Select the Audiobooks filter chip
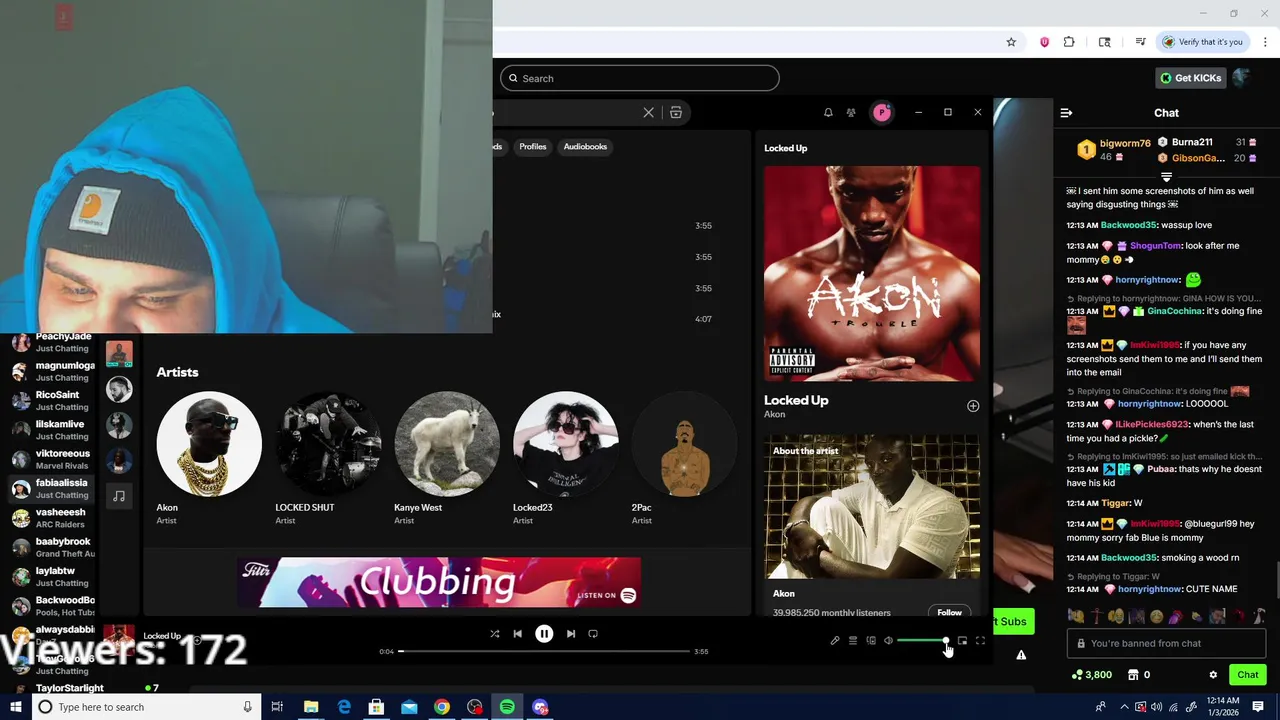The width and height of the screenshot is (1280, 720). point(585,147)
